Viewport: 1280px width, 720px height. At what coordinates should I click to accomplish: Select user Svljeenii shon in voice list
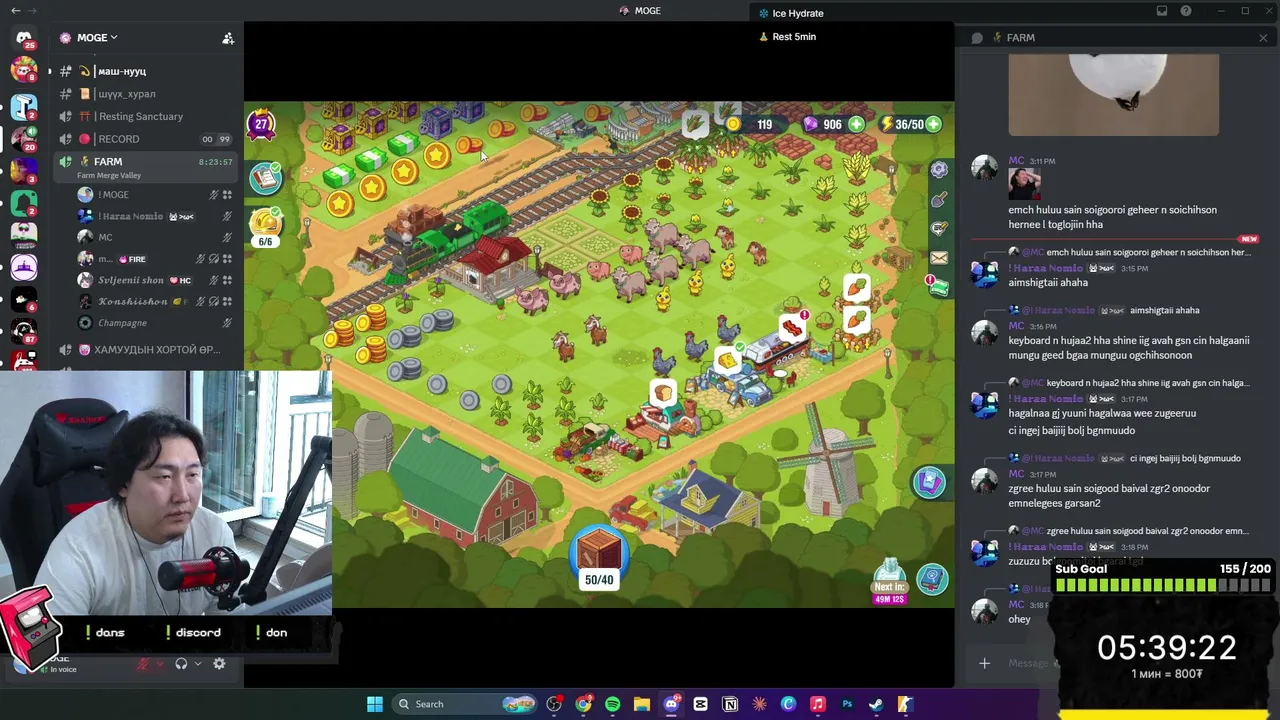tap(154, 280)
